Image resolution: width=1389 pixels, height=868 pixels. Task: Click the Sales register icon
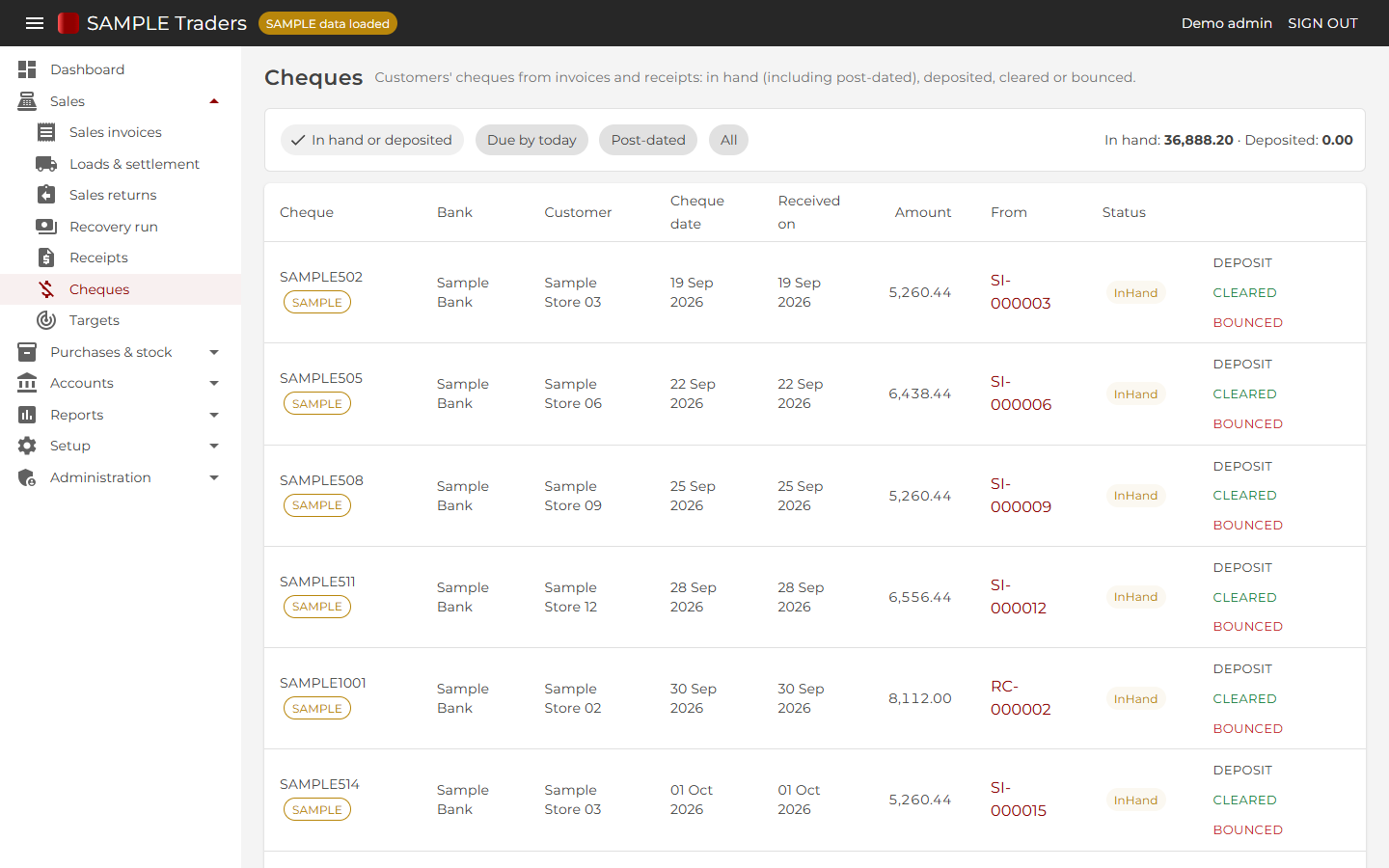pos(27,101)
